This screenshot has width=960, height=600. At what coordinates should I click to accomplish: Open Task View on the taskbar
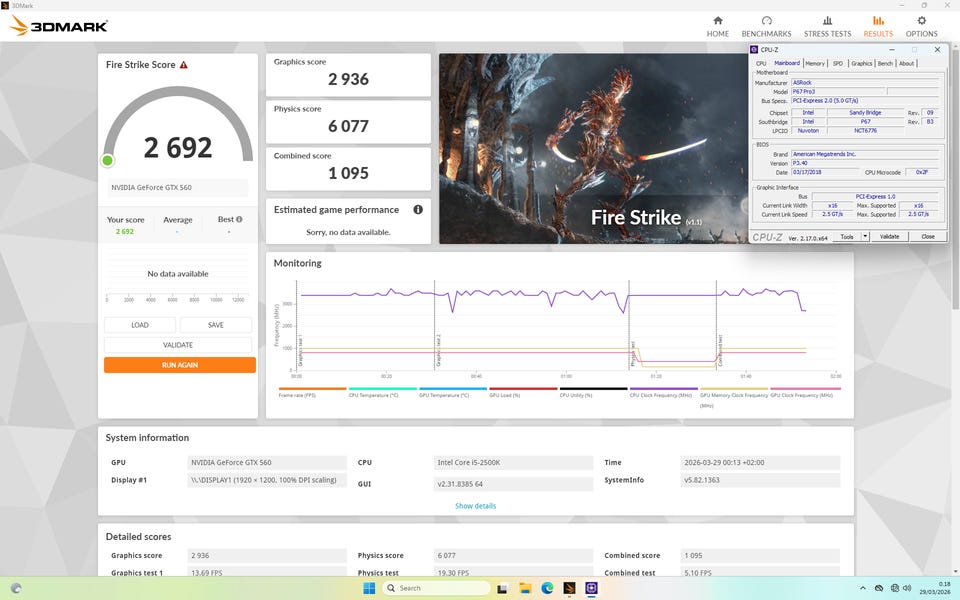[502, 588]
